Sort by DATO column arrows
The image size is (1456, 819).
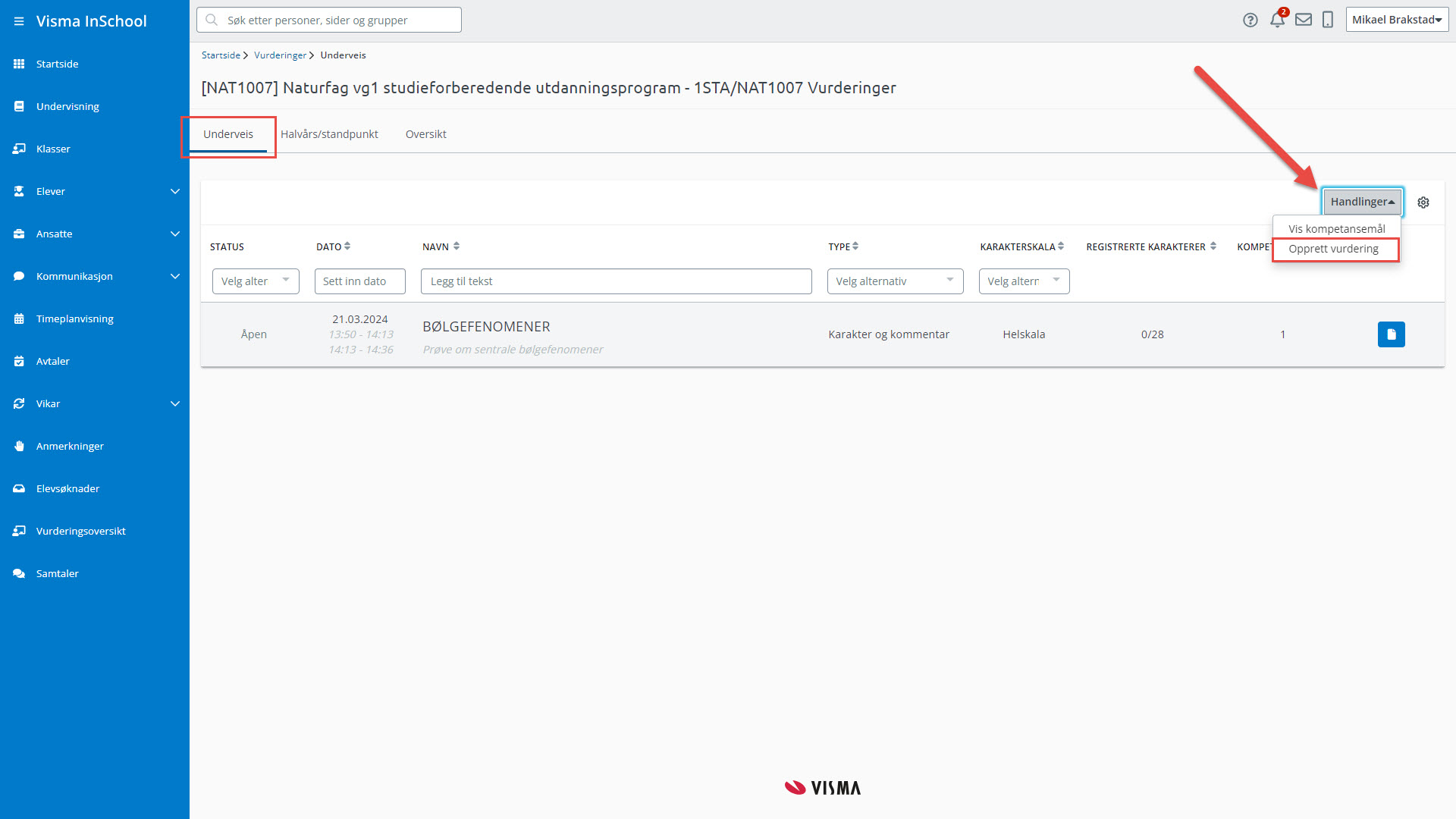coord(347,246)
